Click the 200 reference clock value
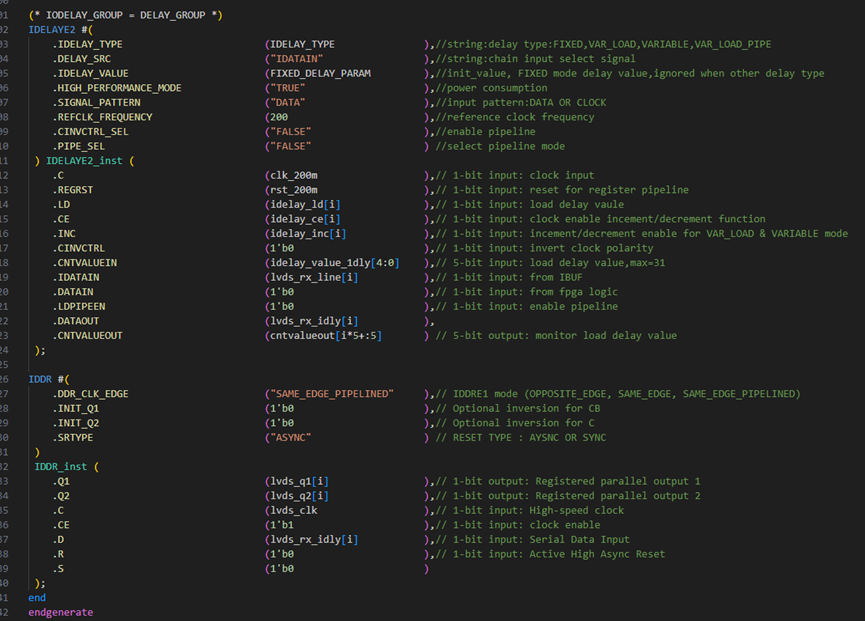Screen dimensions: 865x621 pos(279,117)
